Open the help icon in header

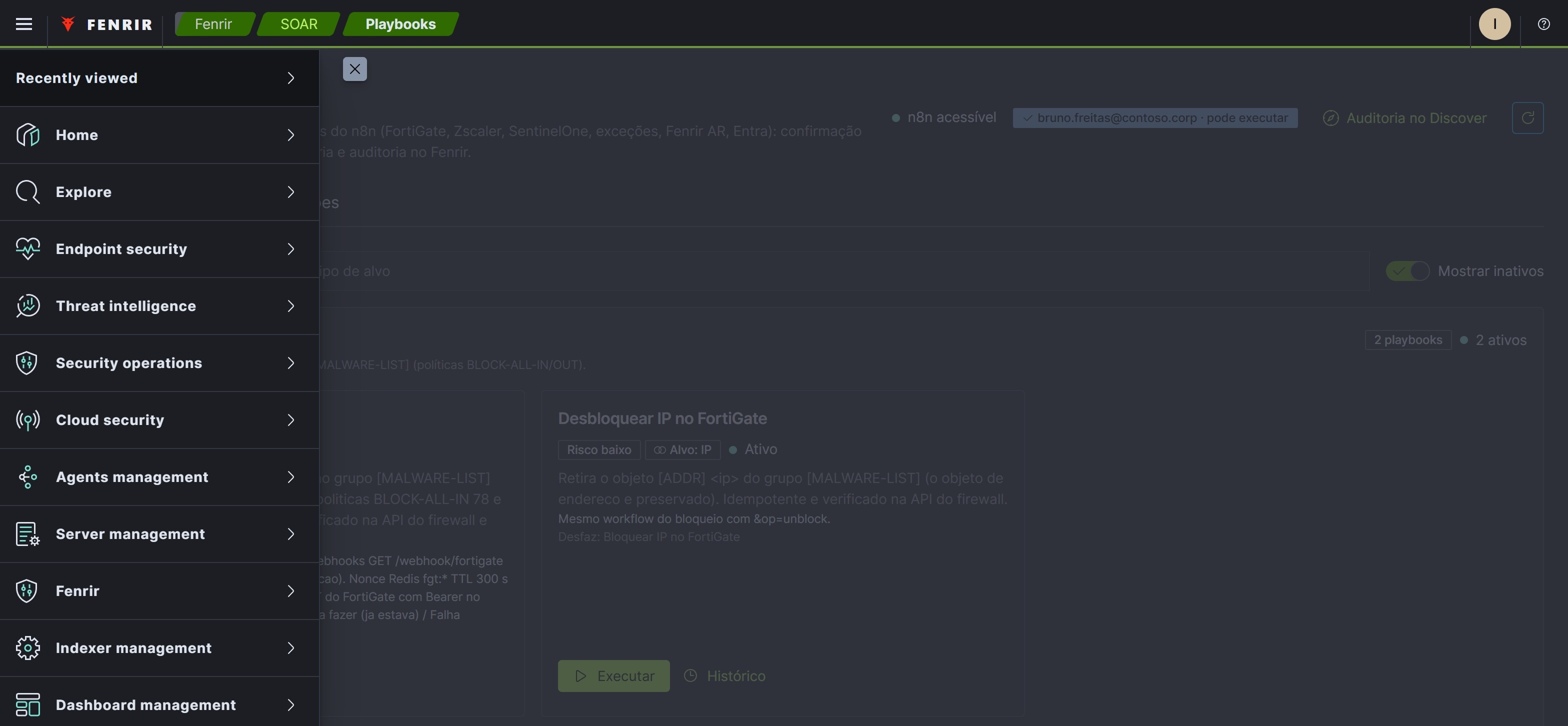[1543, 23]
